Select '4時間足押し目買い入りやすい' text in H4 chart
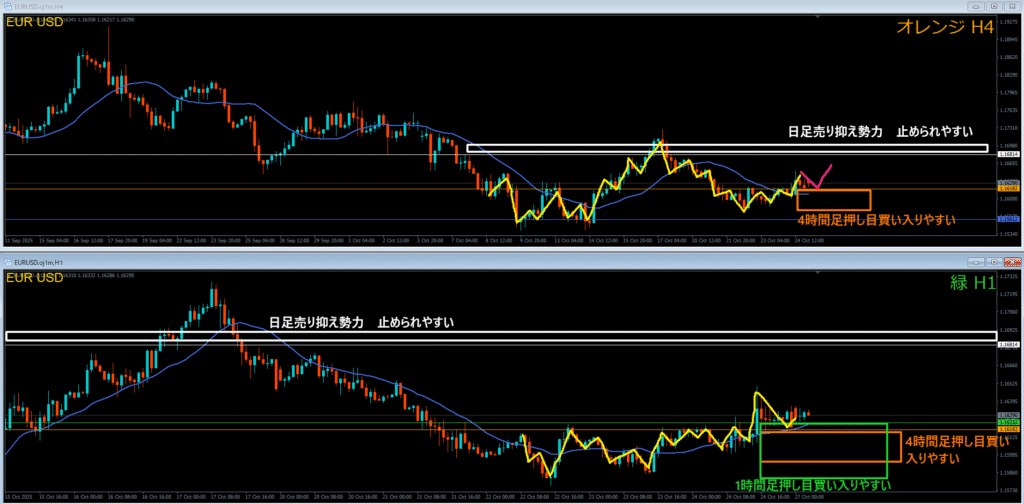 pos(876,219)
